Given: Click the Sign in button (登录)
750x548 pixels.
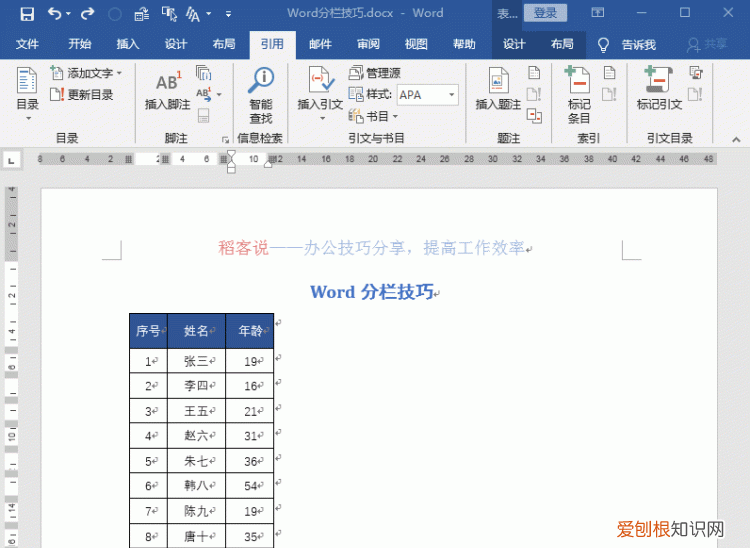Looking at the screenshot, I should click(x=545, y=13).
